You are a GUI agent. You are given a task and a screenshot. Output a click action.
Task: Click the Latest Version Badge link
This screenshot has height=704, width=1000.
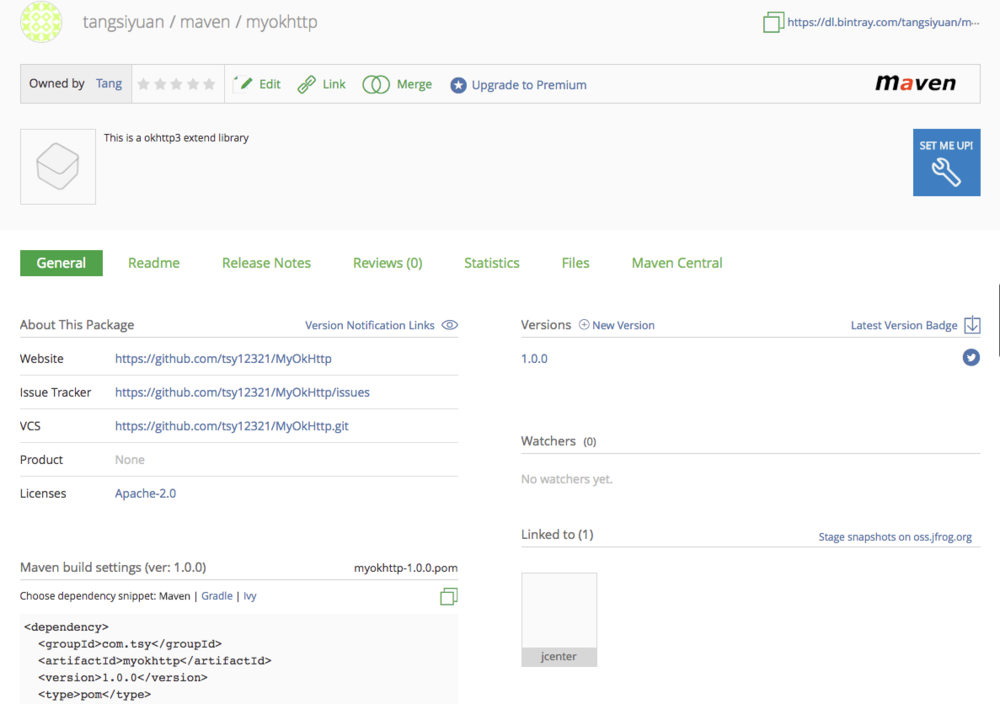904,325
